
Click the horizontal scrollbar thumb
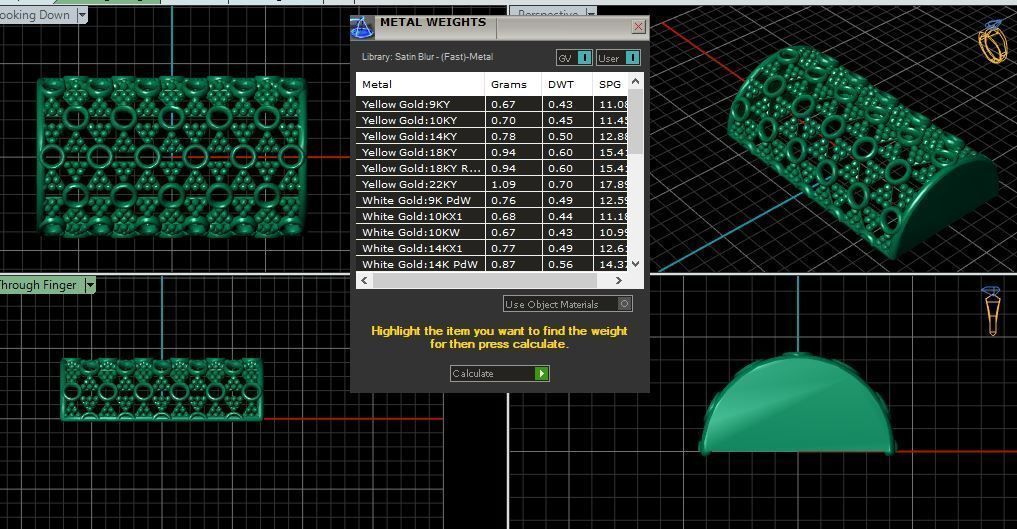click(485, 281)
